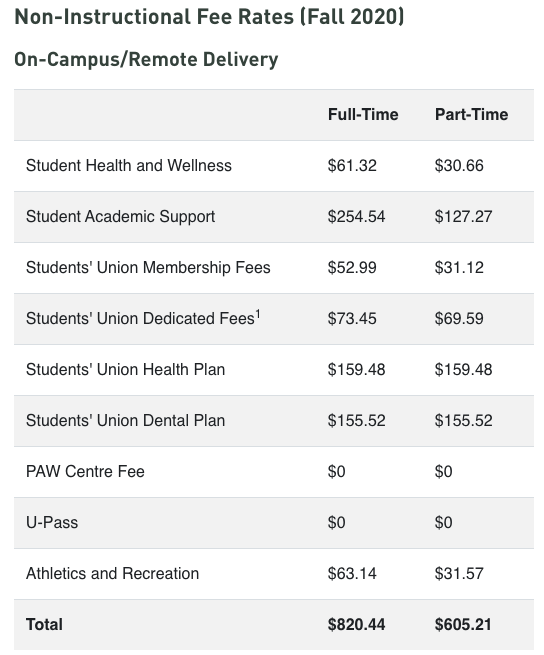Click the Part-Time column header

tap(472, 114)
